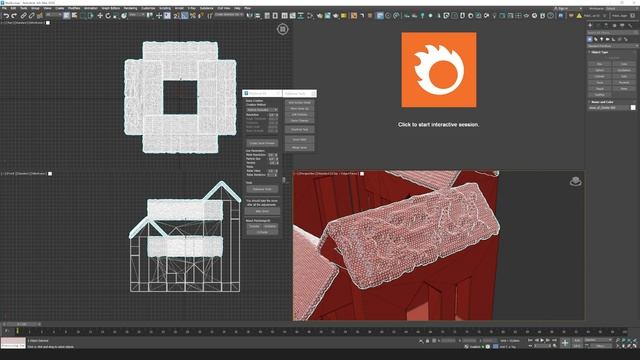Select the Cameras category icon
Viewport: 640px width, 360px height.
click(607, 40)
